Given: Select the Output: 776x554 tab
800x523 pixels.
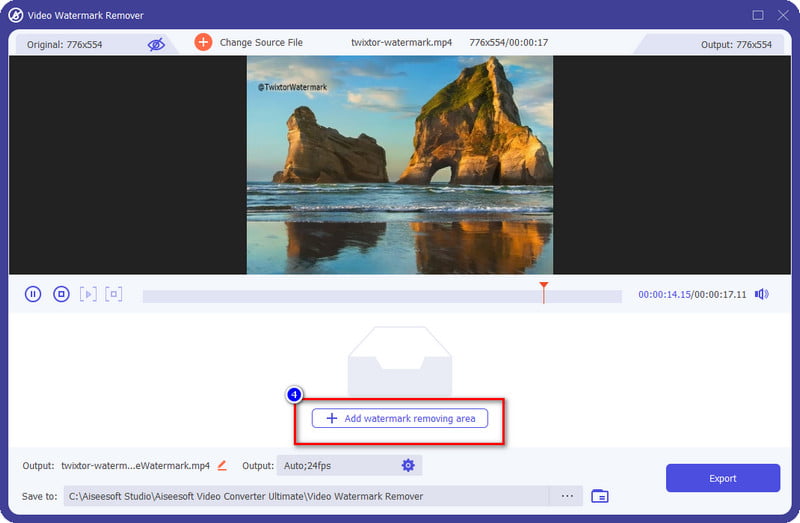Looking at the screenshot, I should pos(733,44).
